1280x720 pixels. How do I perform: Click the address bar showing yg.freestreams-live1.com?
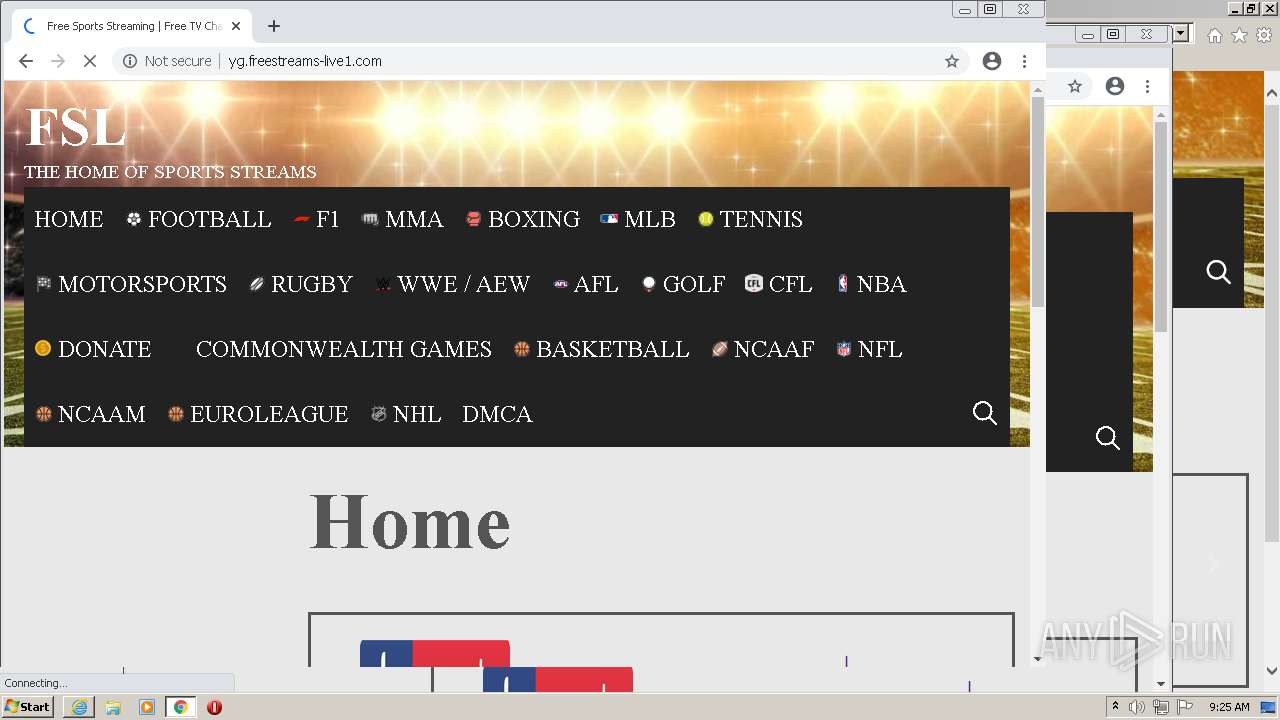click(540, 61)
